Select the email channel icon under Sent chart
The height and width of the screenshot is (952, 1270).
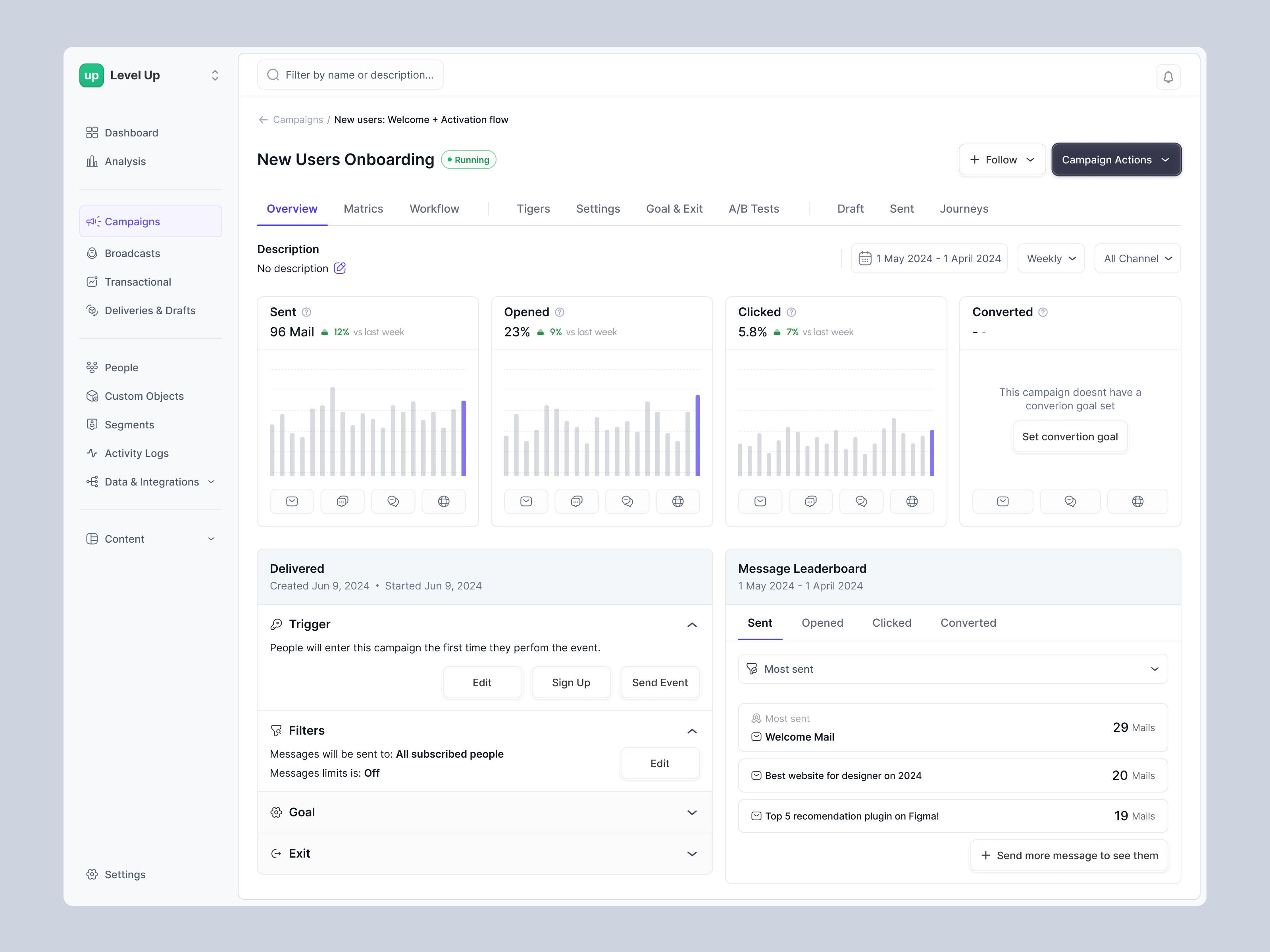[x=292, y=501]
